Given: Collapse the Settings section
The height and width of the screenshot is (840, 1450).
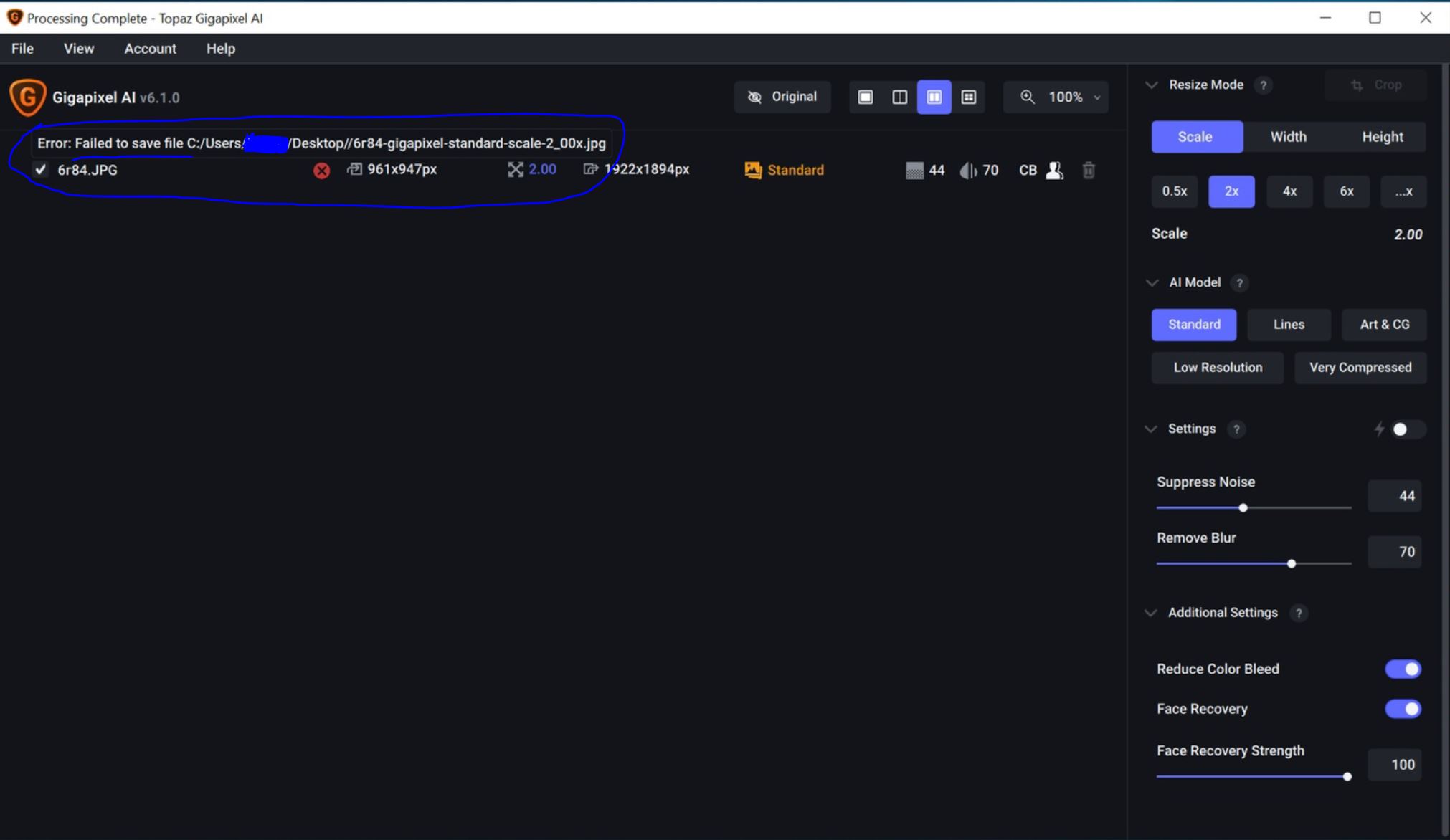Looking at the screenshot, I should 1151,429.
